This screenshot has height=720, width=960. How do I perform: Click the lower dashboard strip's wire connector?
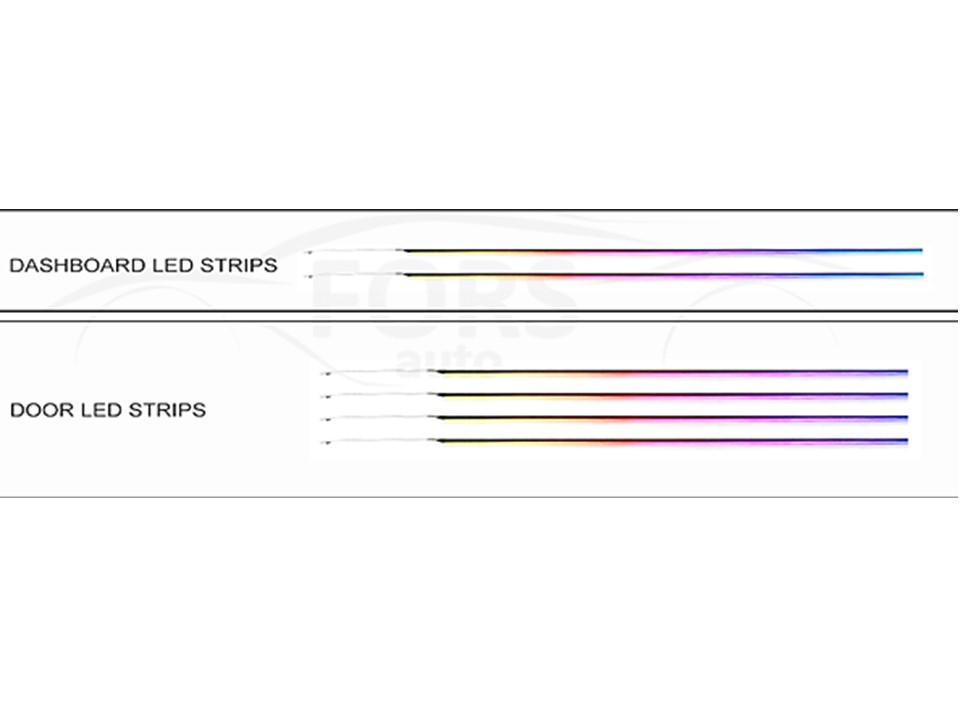(x=309, y=277)
